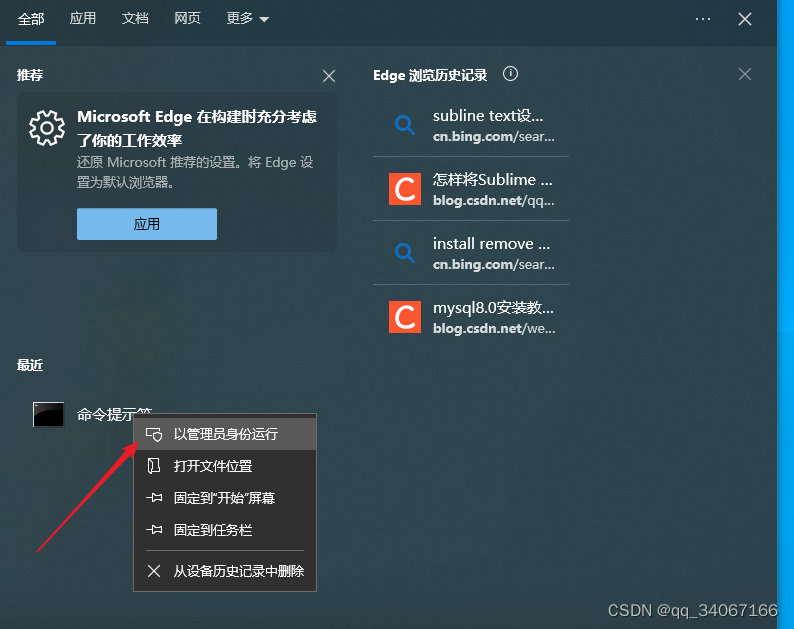794x629 pixels.
Task: Open the subline text设... history entry
Action: tap(471, 125)
